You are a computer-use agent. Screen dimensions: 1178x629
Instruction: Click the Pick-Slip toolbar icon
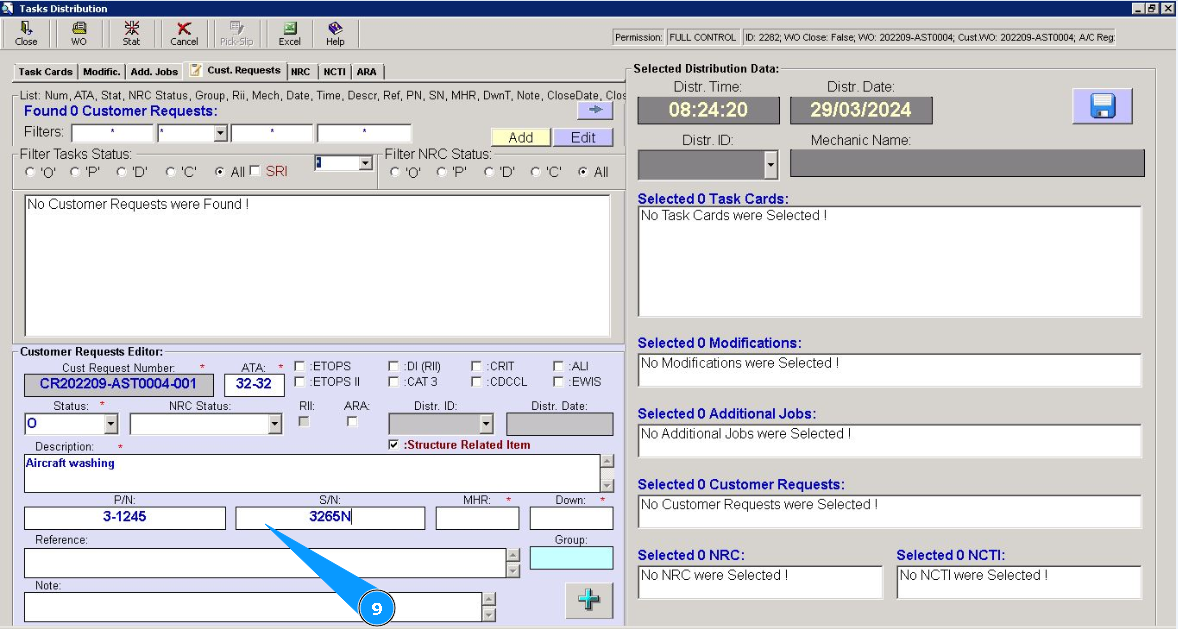pos(237,33)
